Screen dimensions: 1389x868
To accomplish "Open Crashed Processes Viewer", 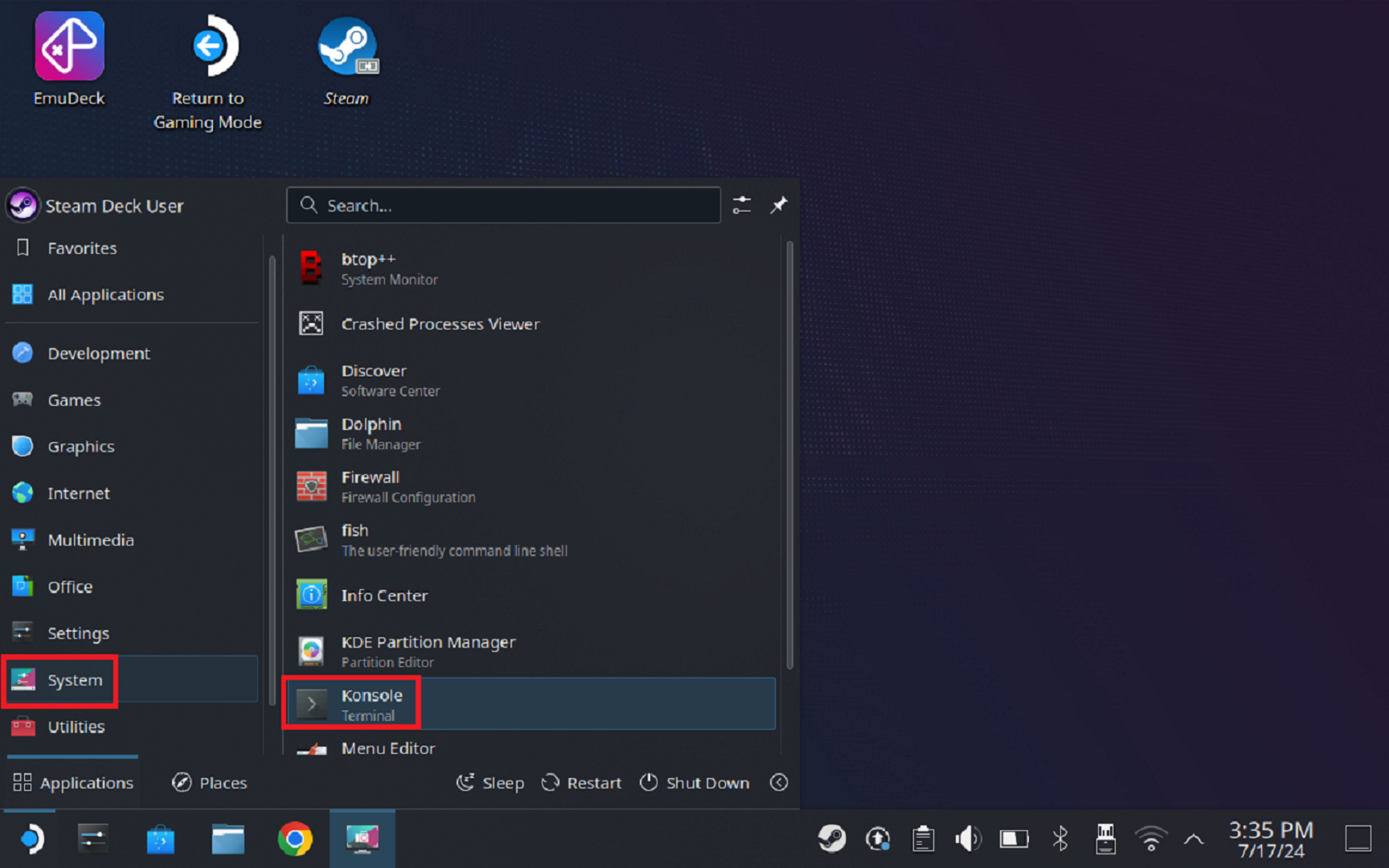I will pos(531,324).
